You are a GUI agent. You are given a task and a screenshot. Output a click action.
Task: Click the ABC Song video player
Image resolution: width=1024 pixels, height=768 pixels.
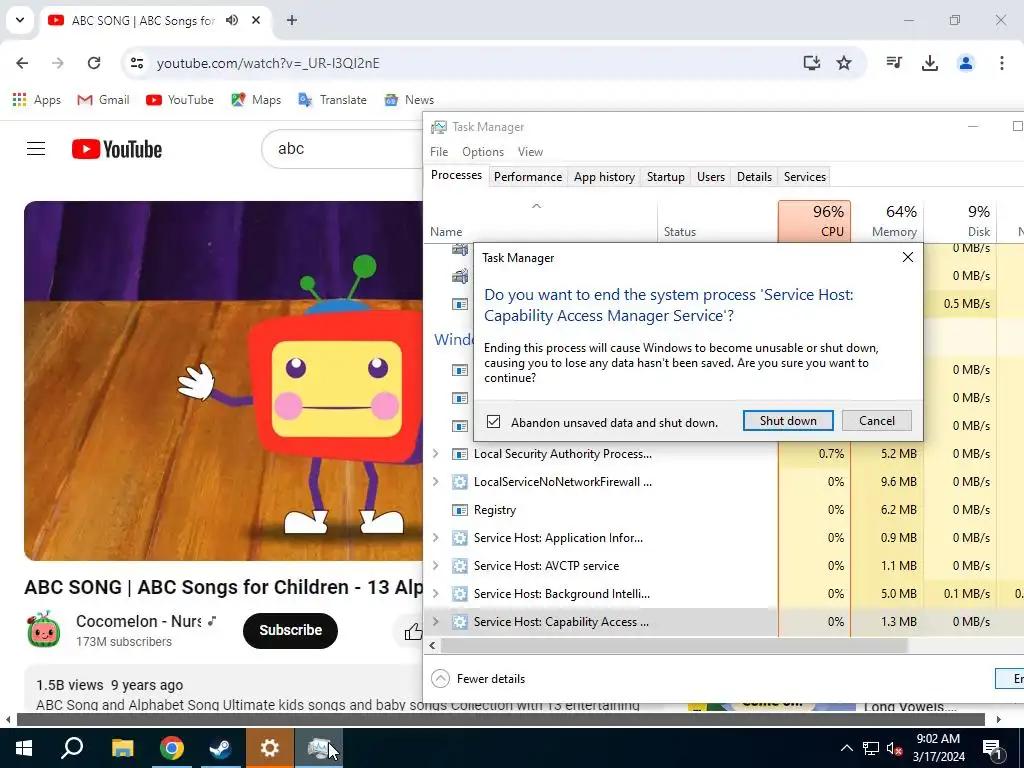tap(223, 381)
